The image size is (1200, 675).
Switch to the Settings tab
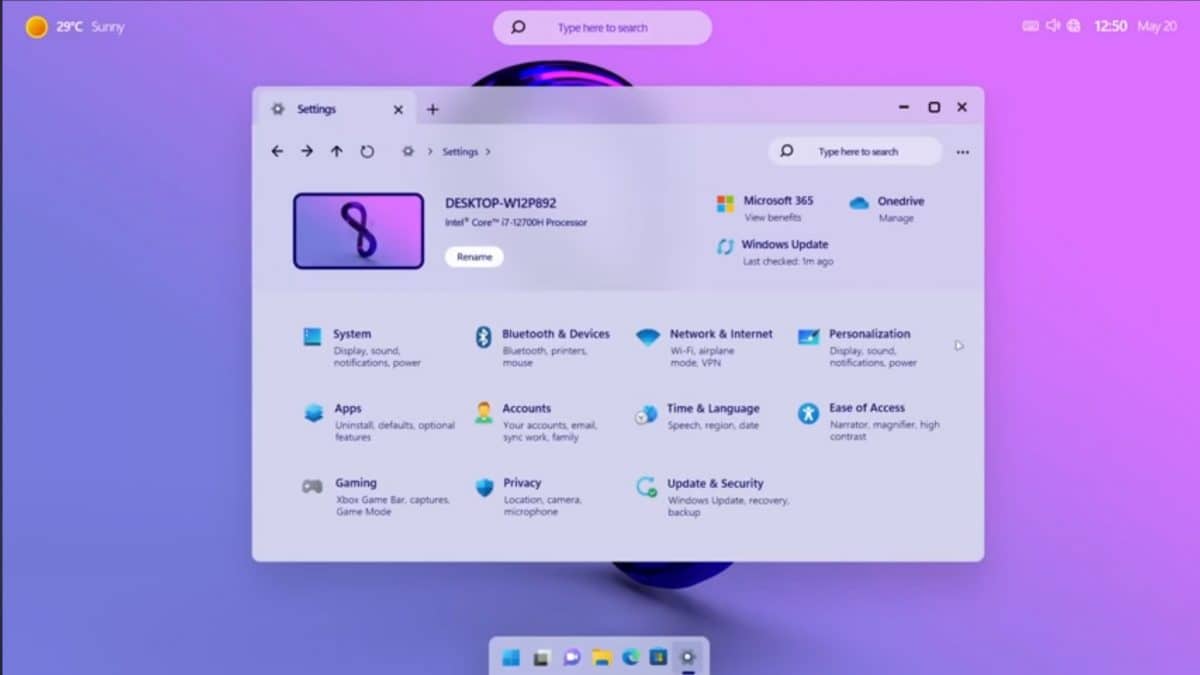315,109
